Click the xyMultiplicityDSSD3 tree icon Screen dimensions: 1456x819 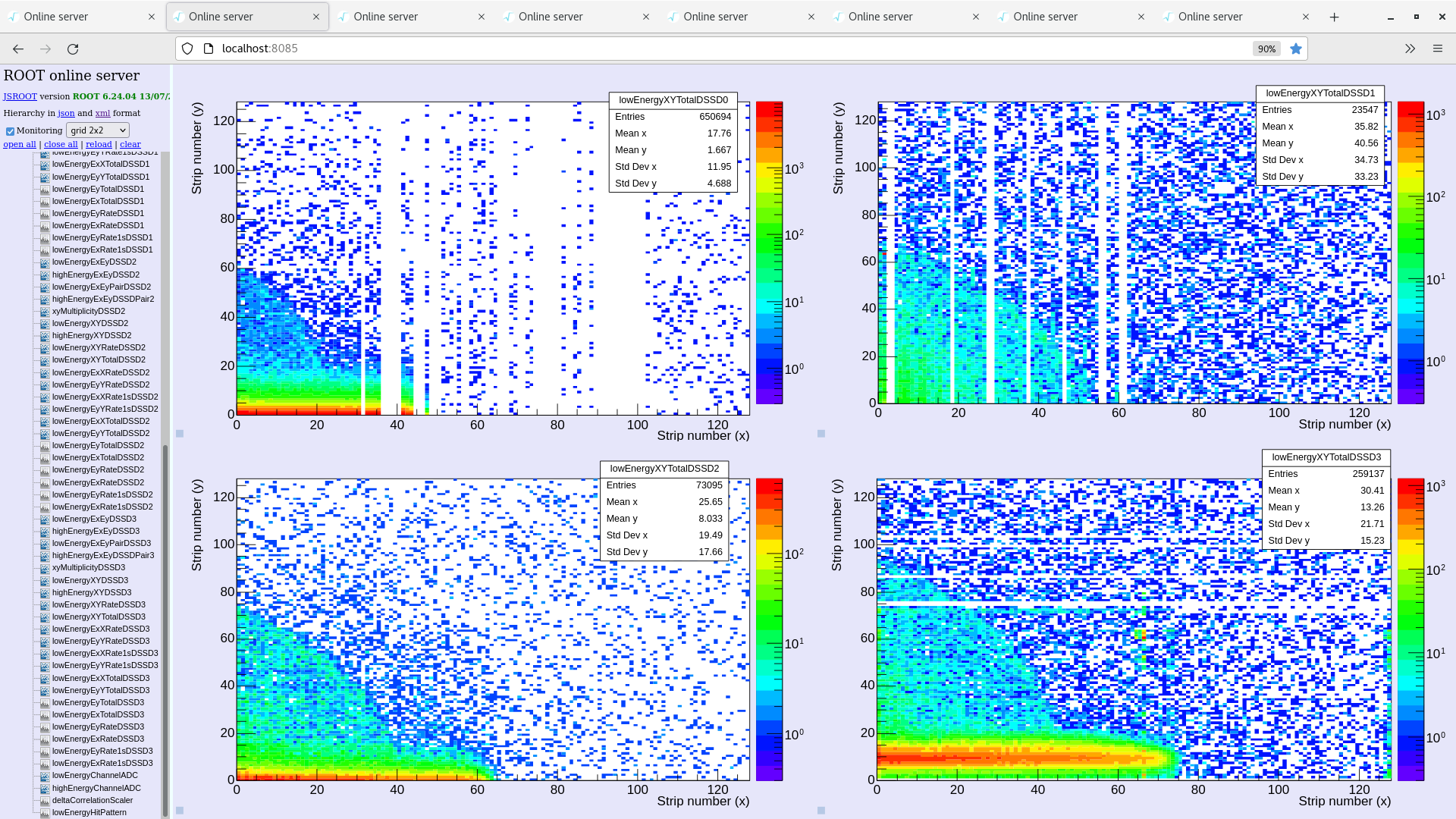click(45, 568)
